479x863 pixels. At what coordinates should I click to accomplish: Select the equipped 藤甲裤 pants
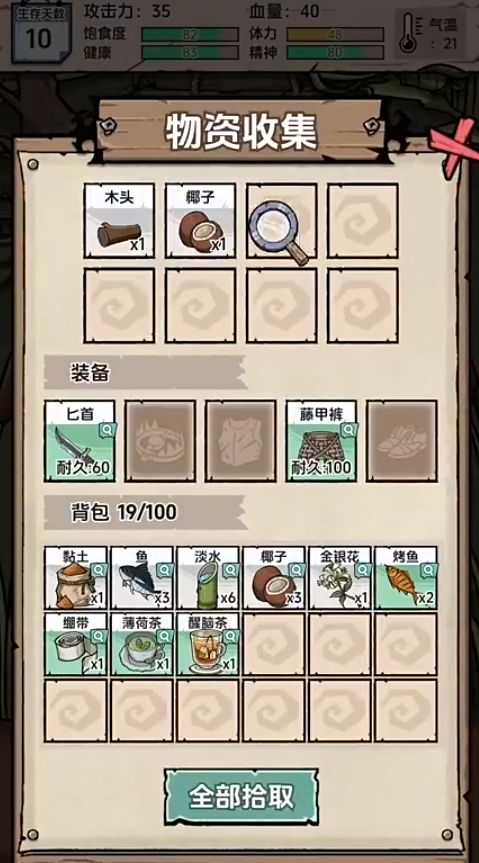[x=321, y=441]
